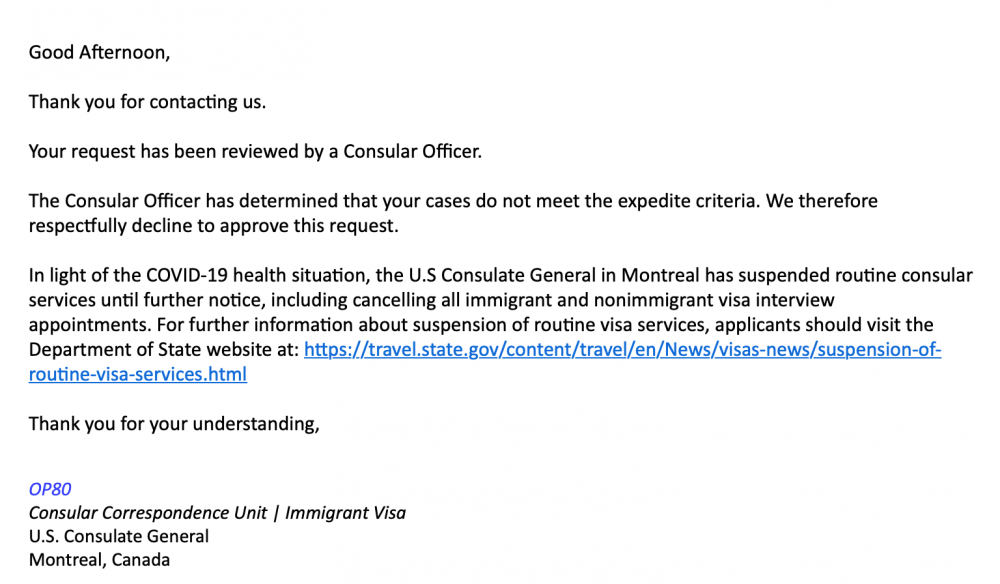Click 'Department of State website at:' text
Screen dimensions: 1000x584
click(x=164, y=350)
